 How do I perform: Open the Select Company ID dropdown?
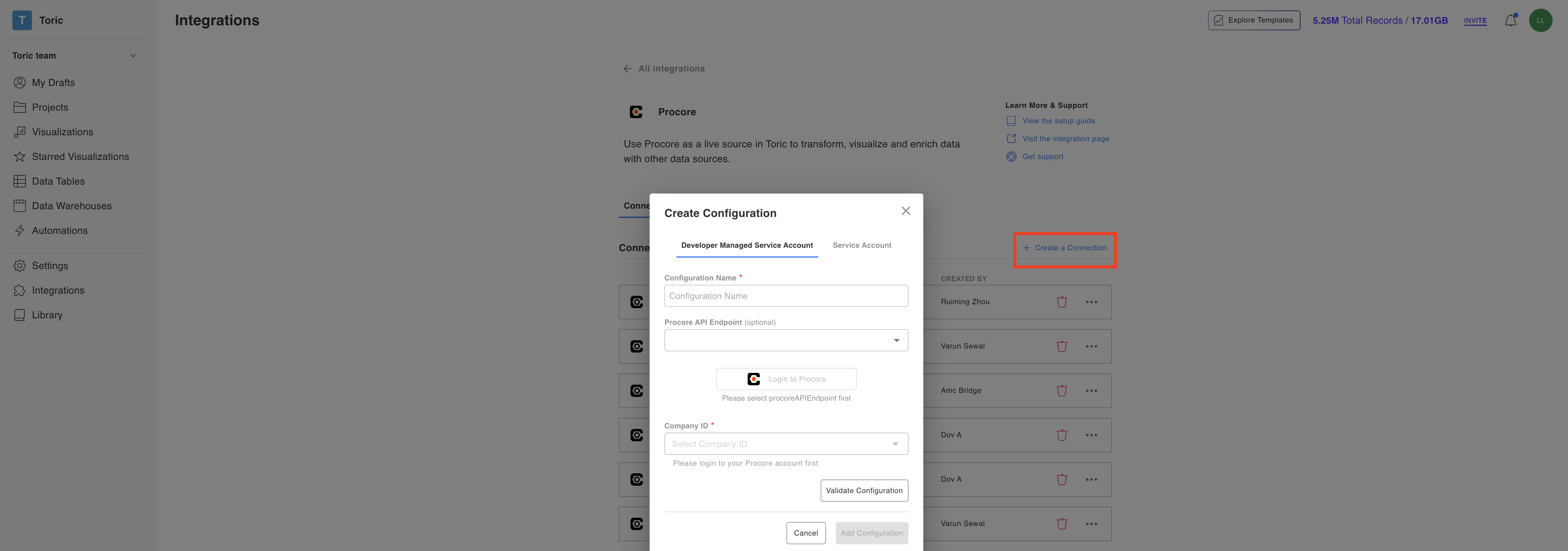[786, 444]
